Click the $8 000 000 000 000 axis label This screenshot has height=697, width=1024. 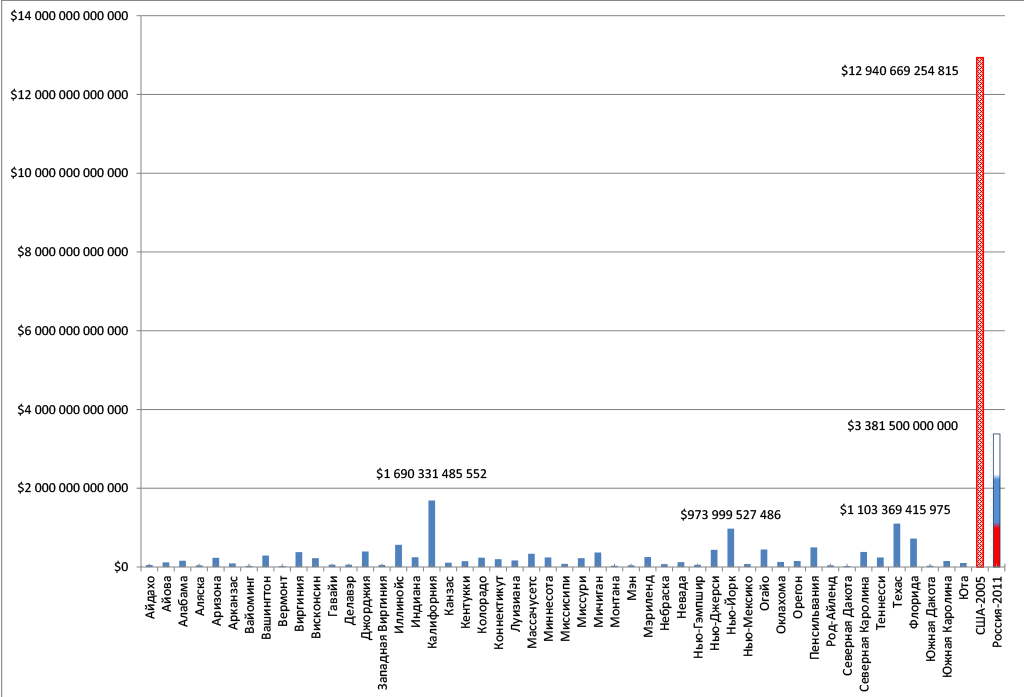point(70,252)
